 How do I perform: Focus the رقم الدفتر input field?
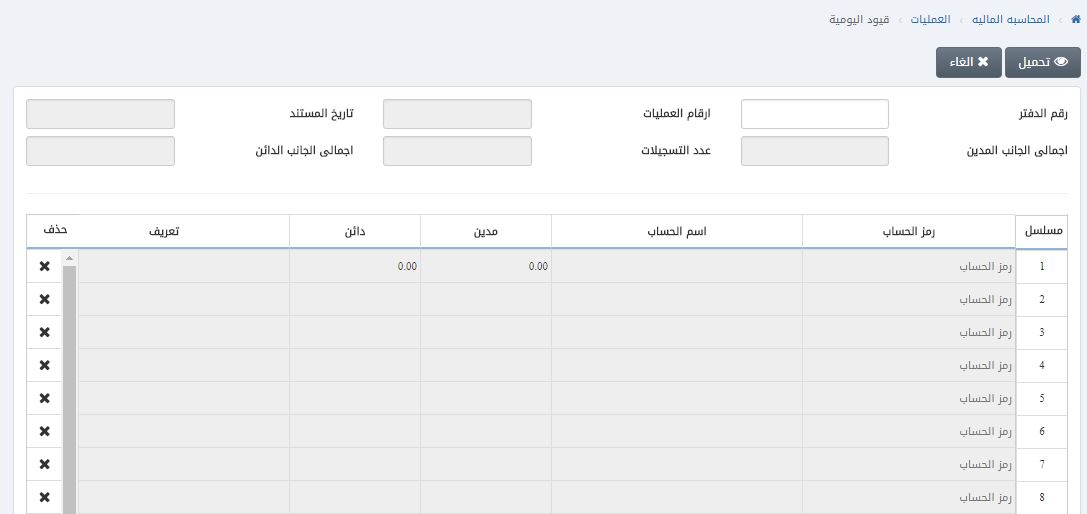coord(814,114)
